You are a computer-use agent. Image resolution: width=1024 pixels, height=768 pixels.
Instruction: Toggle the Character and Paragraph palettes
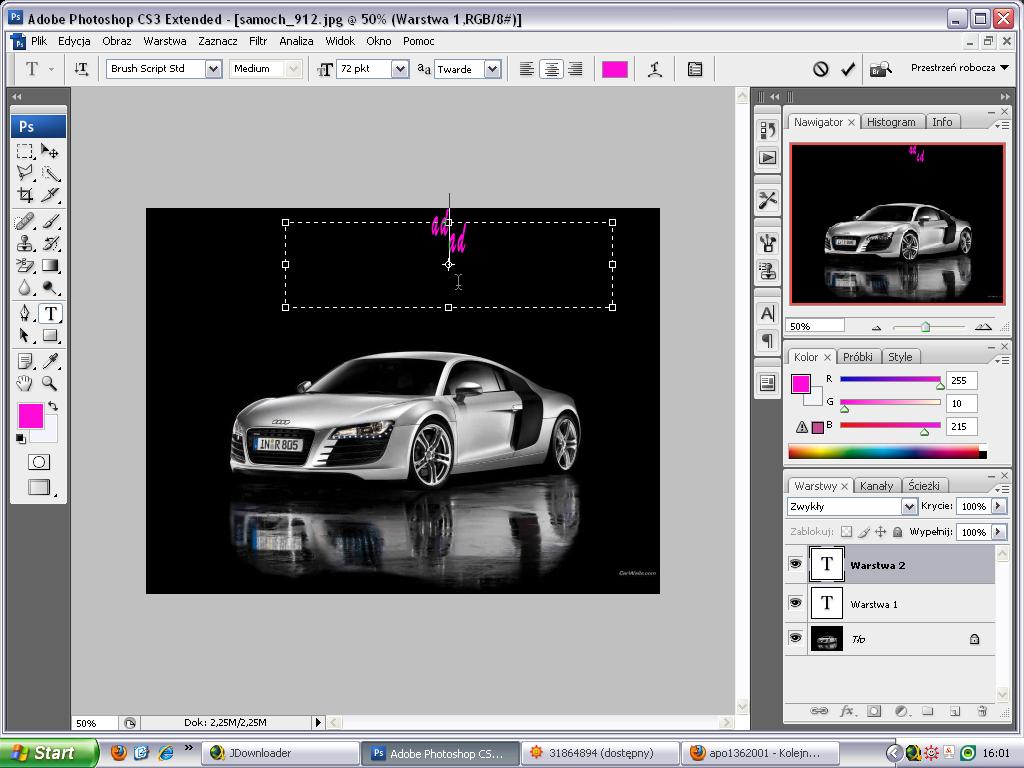click(695, 69)
